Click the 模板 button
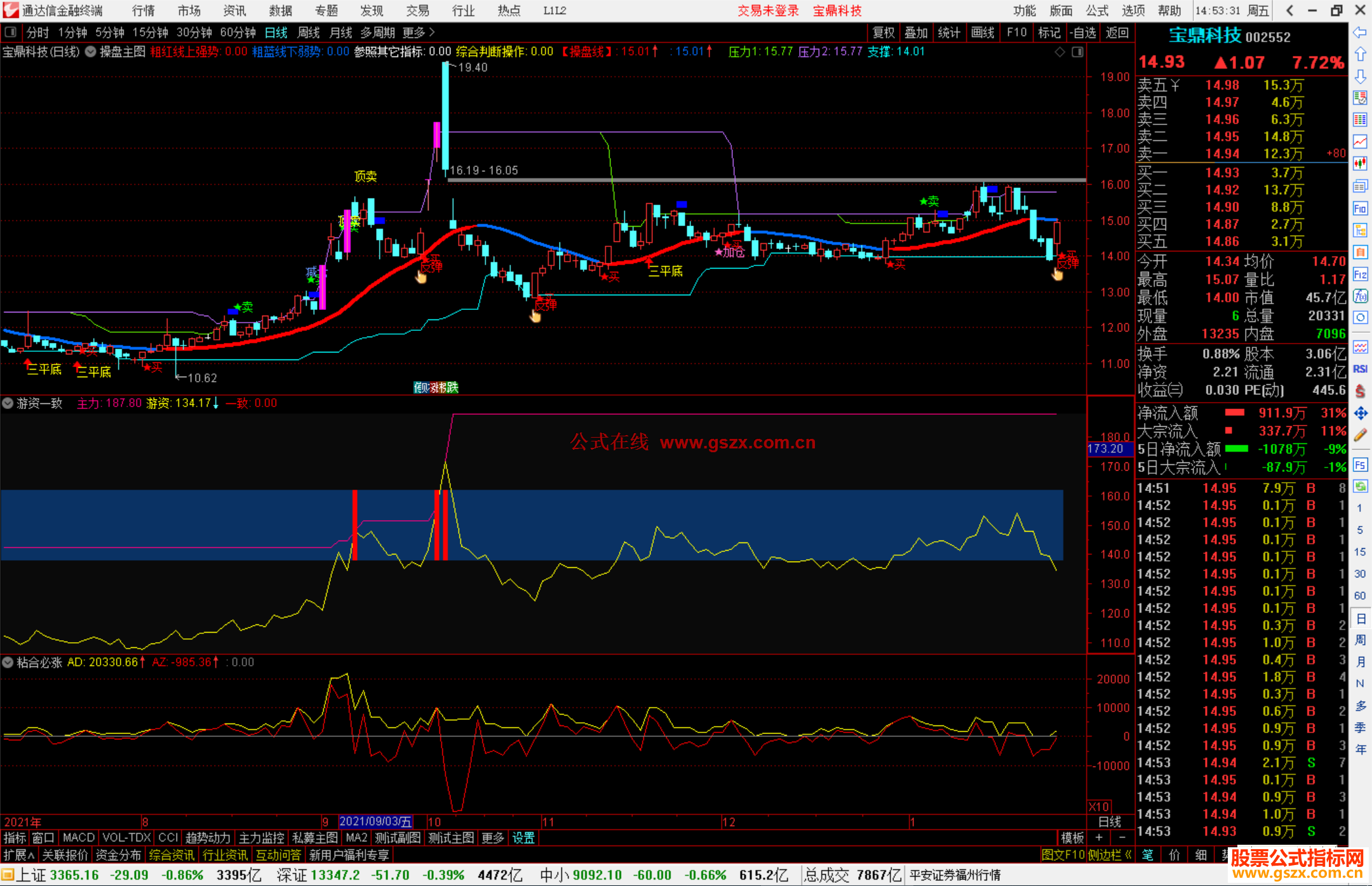Image resolution: width=1372 pixels, height=886 pixels. (1073, 838)
